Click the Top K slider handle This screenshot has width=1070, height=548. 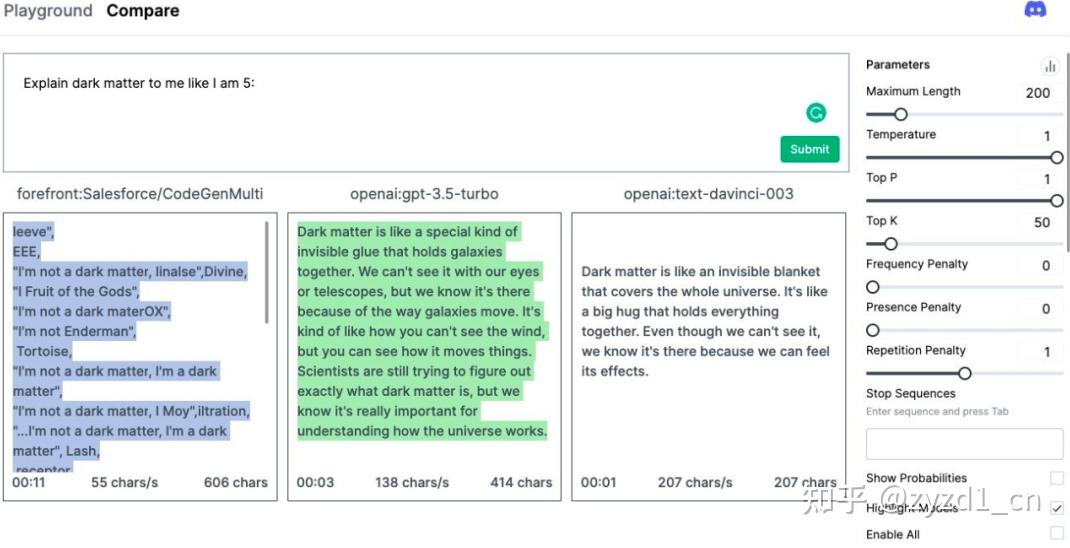pyautogui.click(x=891, y=243)
